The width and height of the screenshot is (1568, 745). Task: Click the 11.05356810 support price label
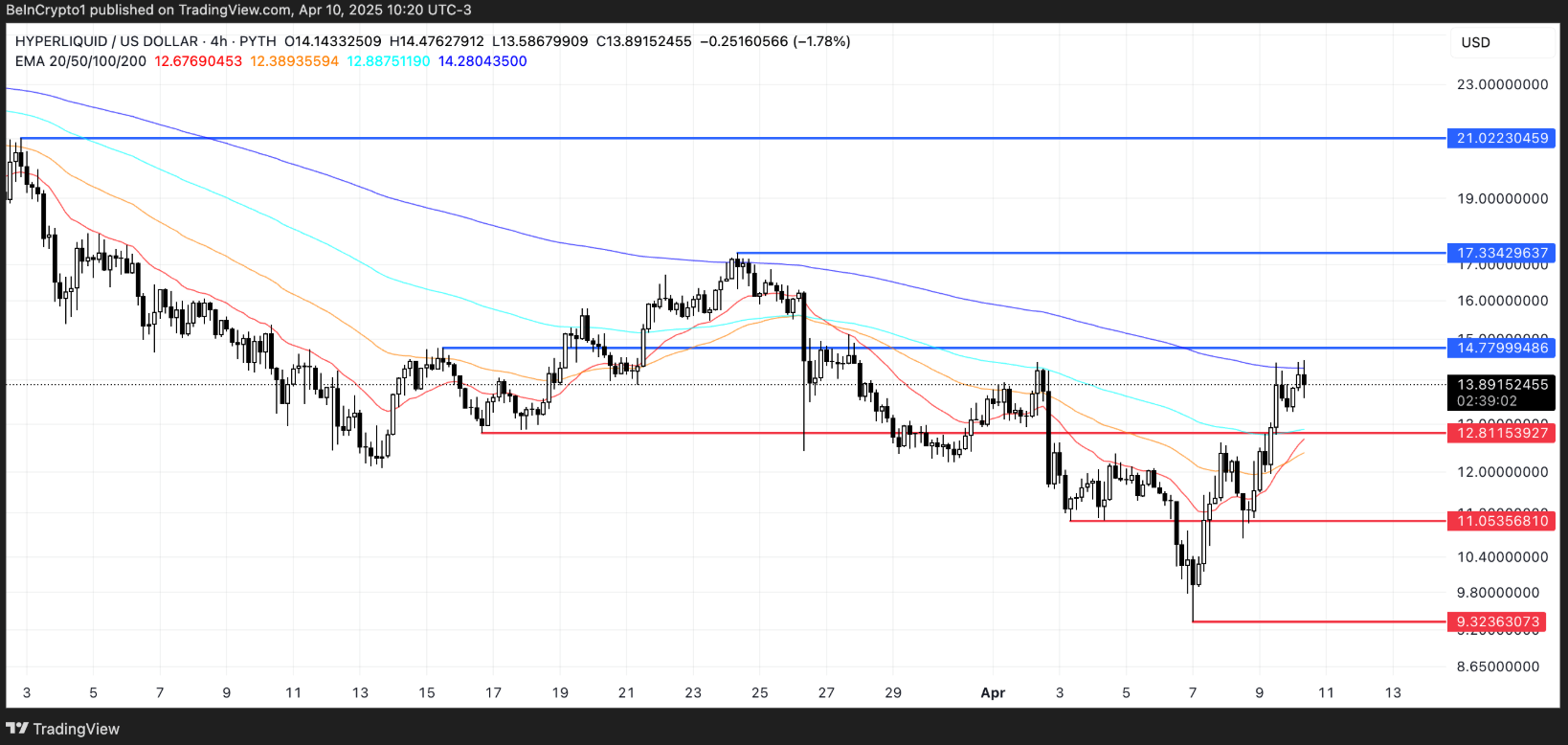click(x=1501, y=521)
